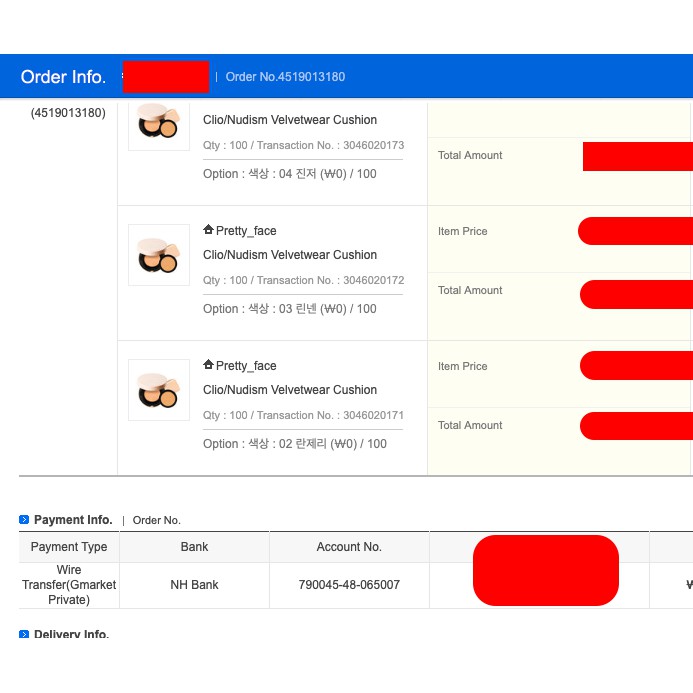The image size is (693, 693).
Task: Open the cushion thumbnail for option 02 란제리
Action: [x=158, y=390]
